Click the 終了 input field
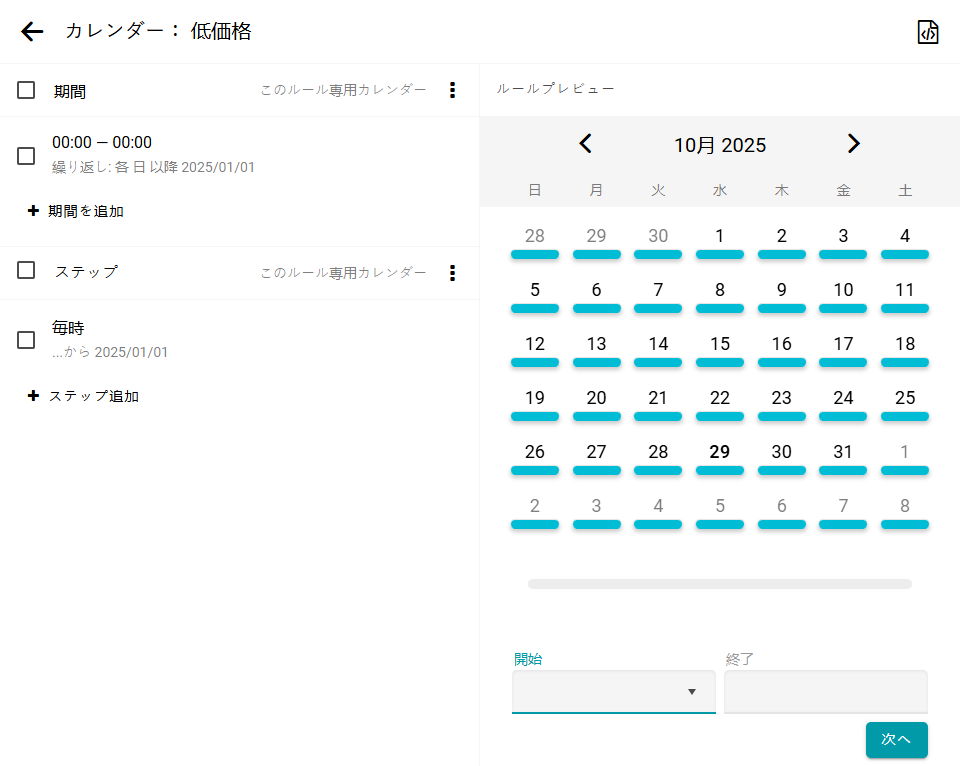 point(825,692)
